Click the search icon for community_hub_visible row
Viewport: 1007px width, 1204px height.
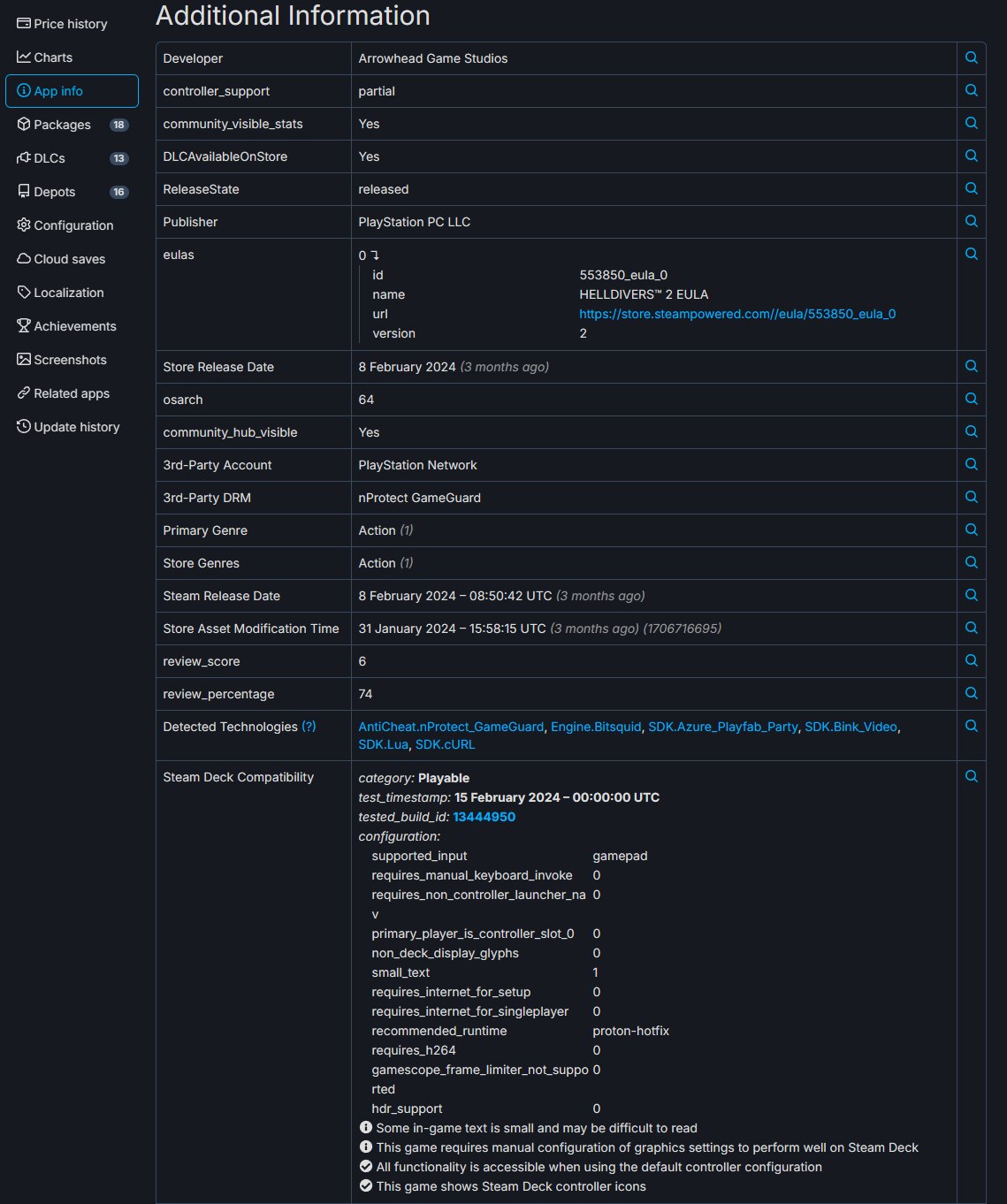pos(971,431)
